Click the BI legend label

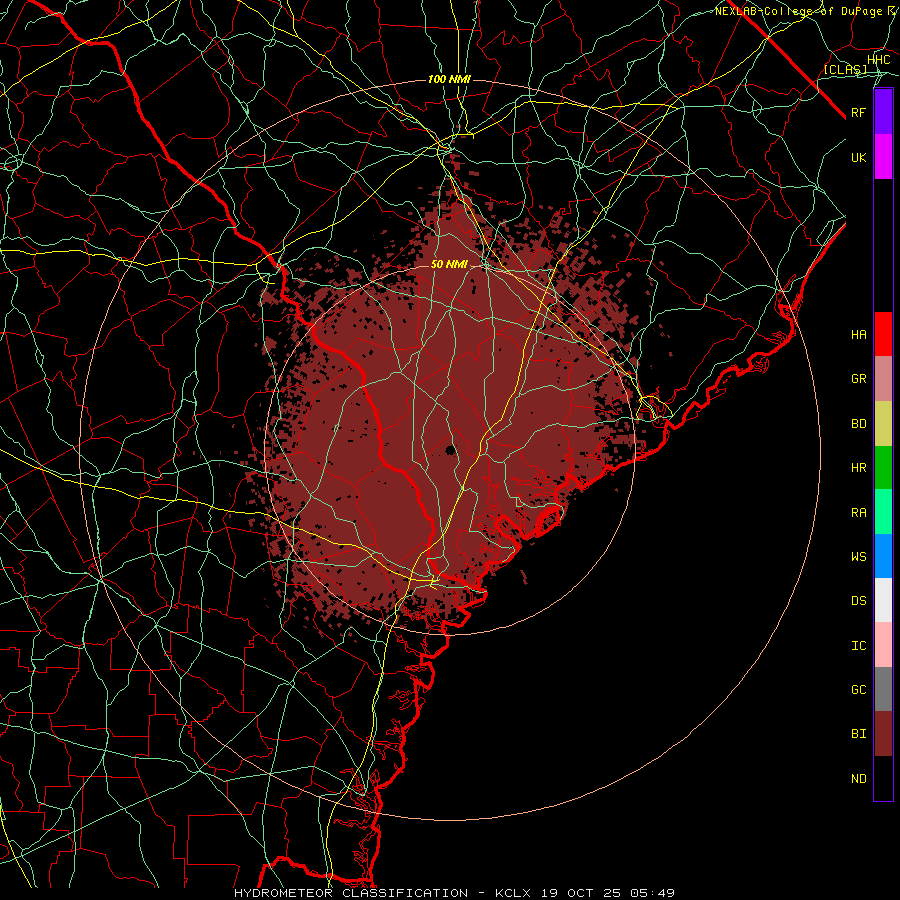pos(859,734)
